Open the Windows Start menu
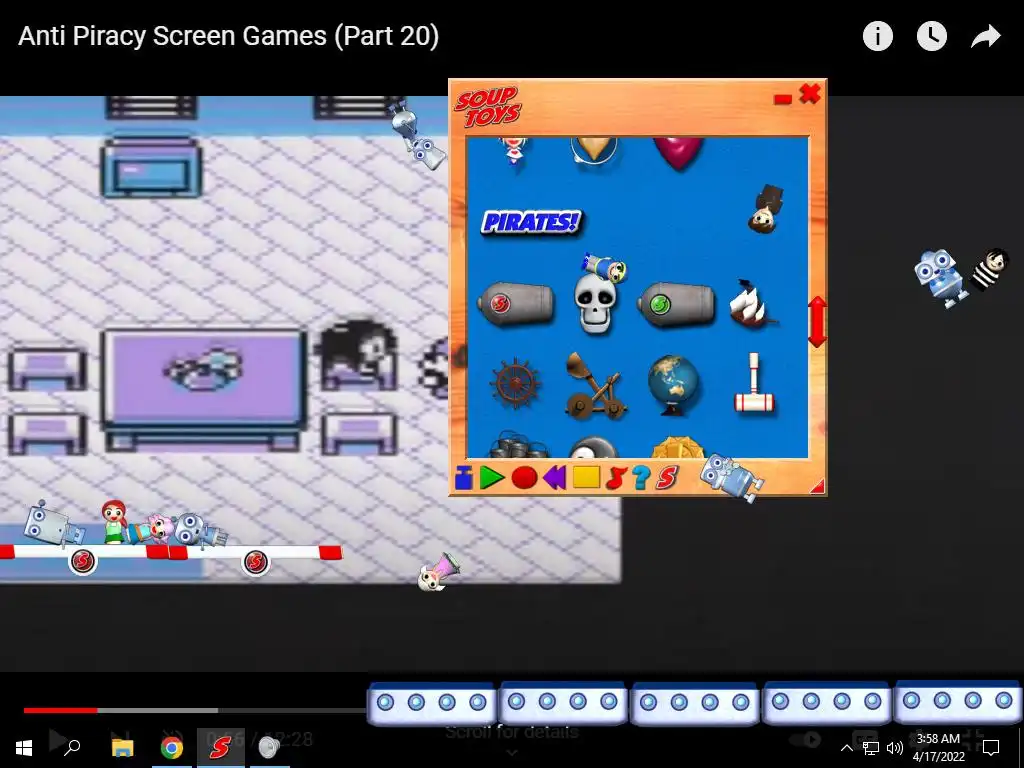The image size is (1024, 768). 24,748
